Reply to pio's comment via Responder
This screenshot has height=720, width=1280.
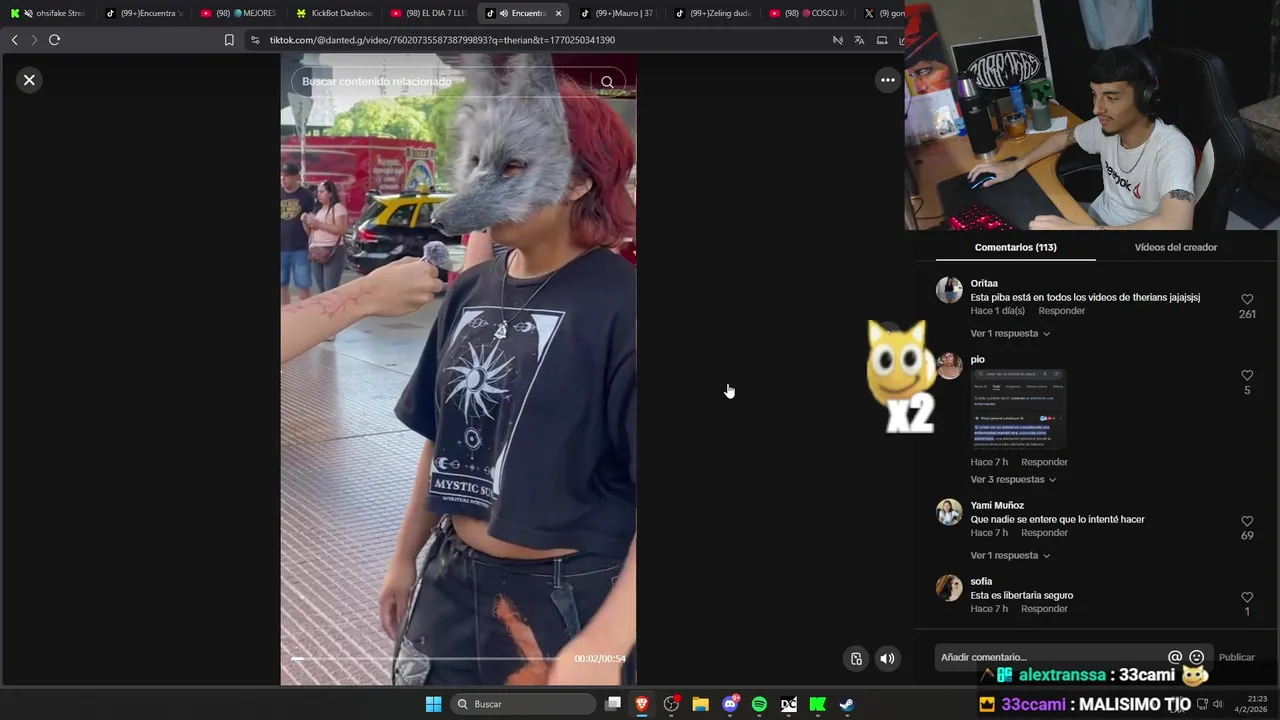tap(1044, 462)
